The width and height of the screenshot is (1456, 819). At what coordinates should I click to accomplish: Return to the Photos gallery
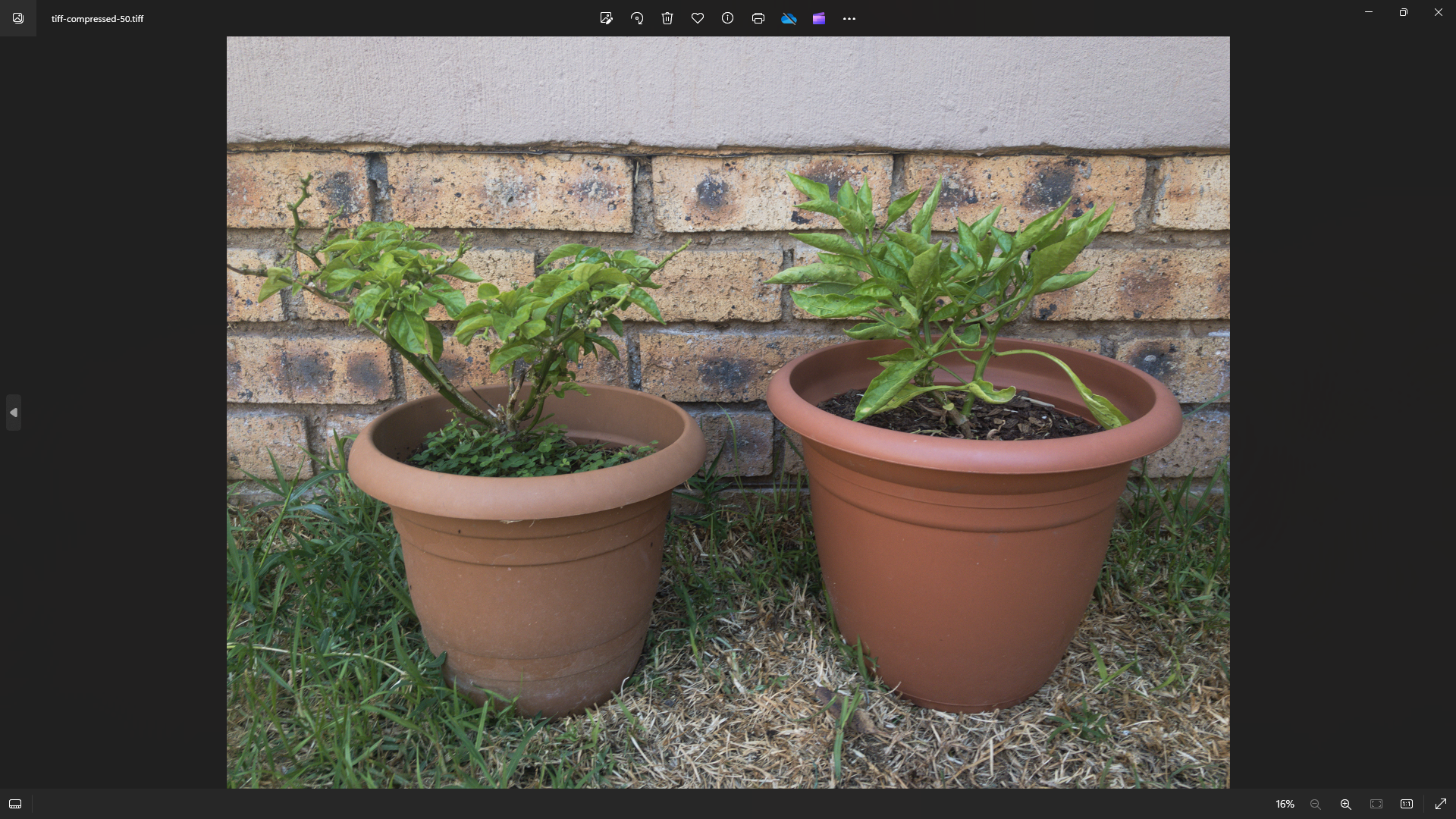point(17,18)
